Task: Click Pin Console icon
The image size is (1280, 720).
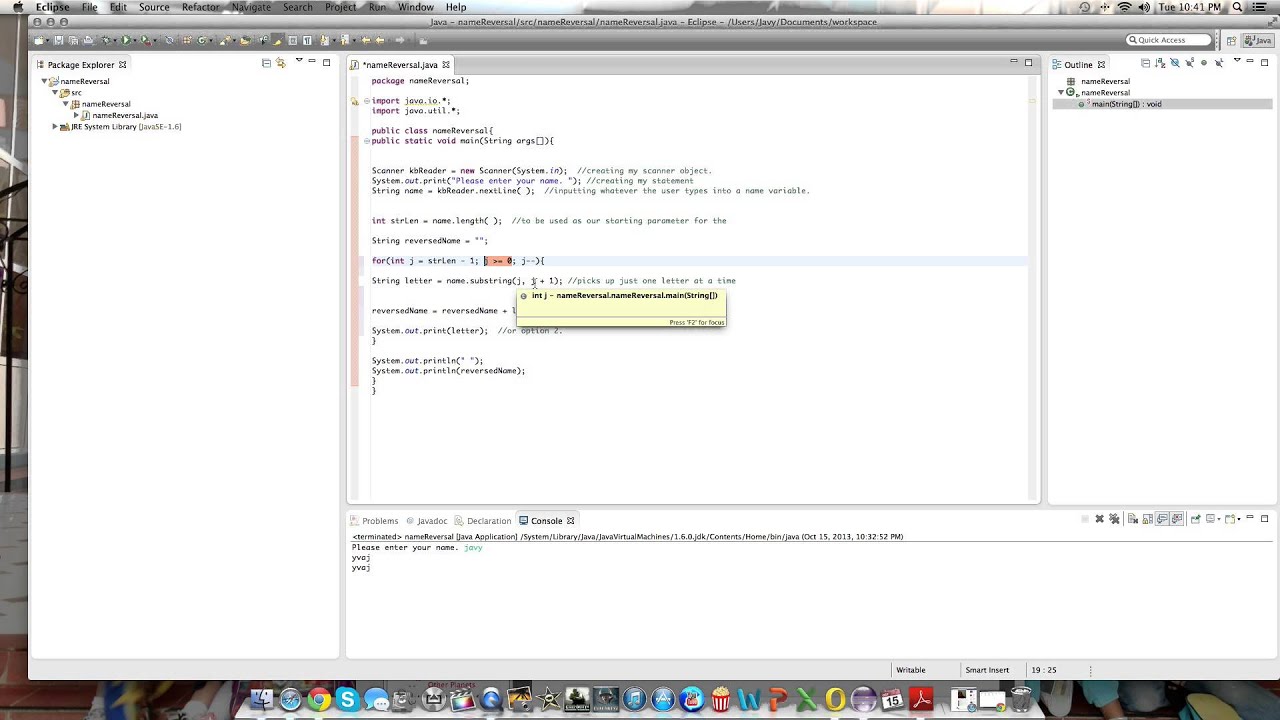Action: click(x=1196, y=519)
